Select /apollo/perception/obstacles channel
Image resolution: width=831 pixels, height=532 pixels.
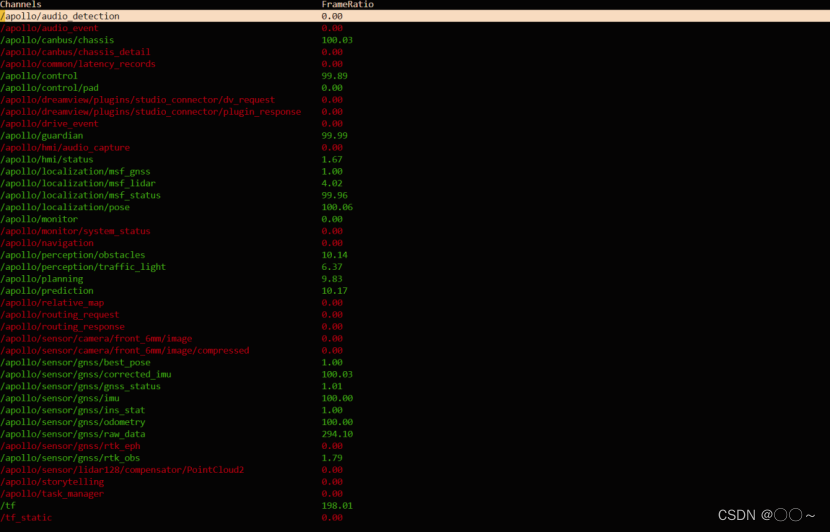coord(73,255)
